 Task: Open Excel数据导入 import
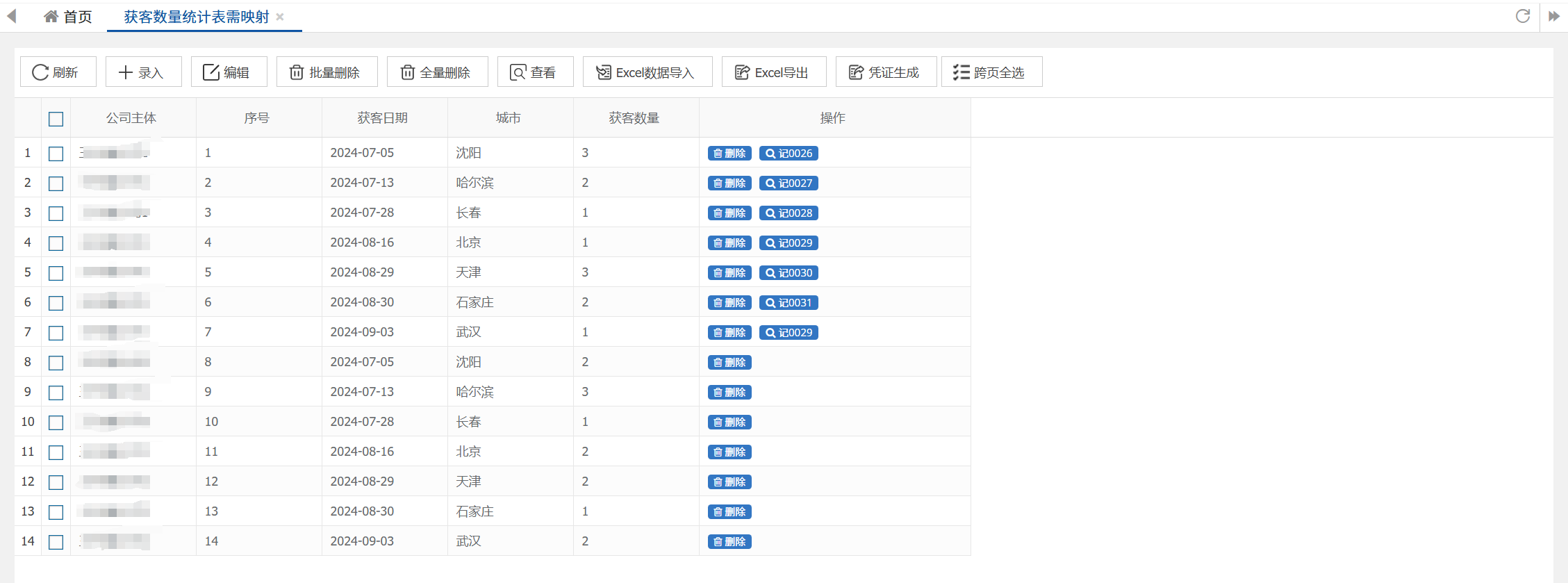(x=647, y=72)
